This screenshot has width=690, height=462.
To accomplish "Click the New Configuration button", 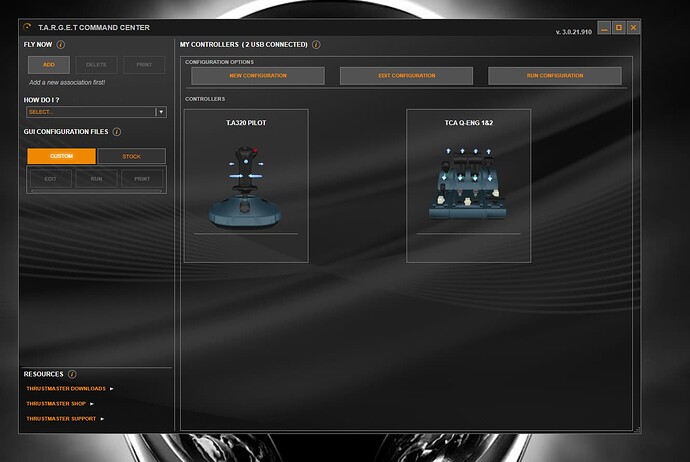I will coord(258,76).
